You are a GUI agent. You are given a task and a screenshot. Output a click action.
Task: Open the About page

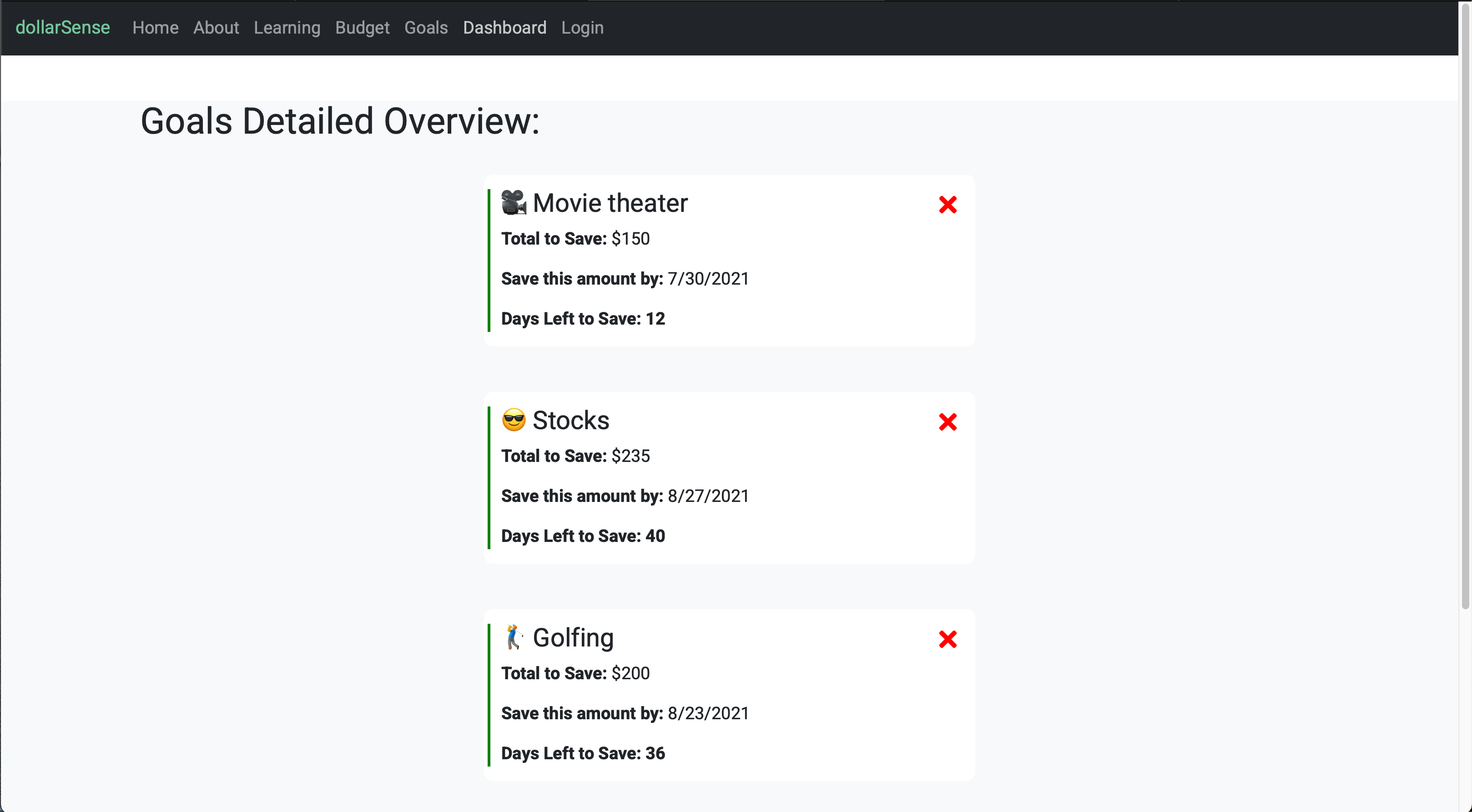click(216, 27)
